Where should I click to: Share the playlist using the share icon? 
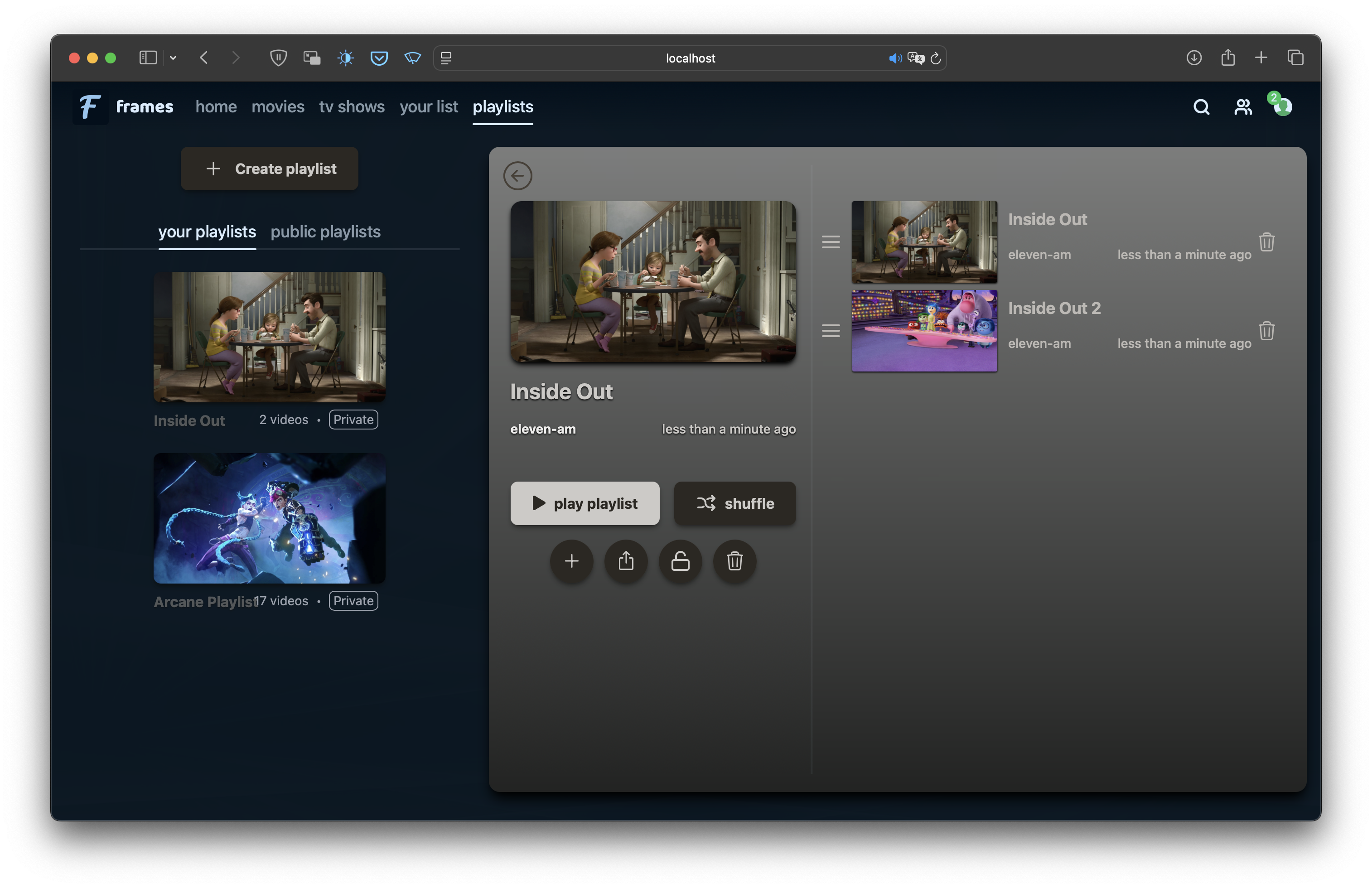tap(626, 561)
